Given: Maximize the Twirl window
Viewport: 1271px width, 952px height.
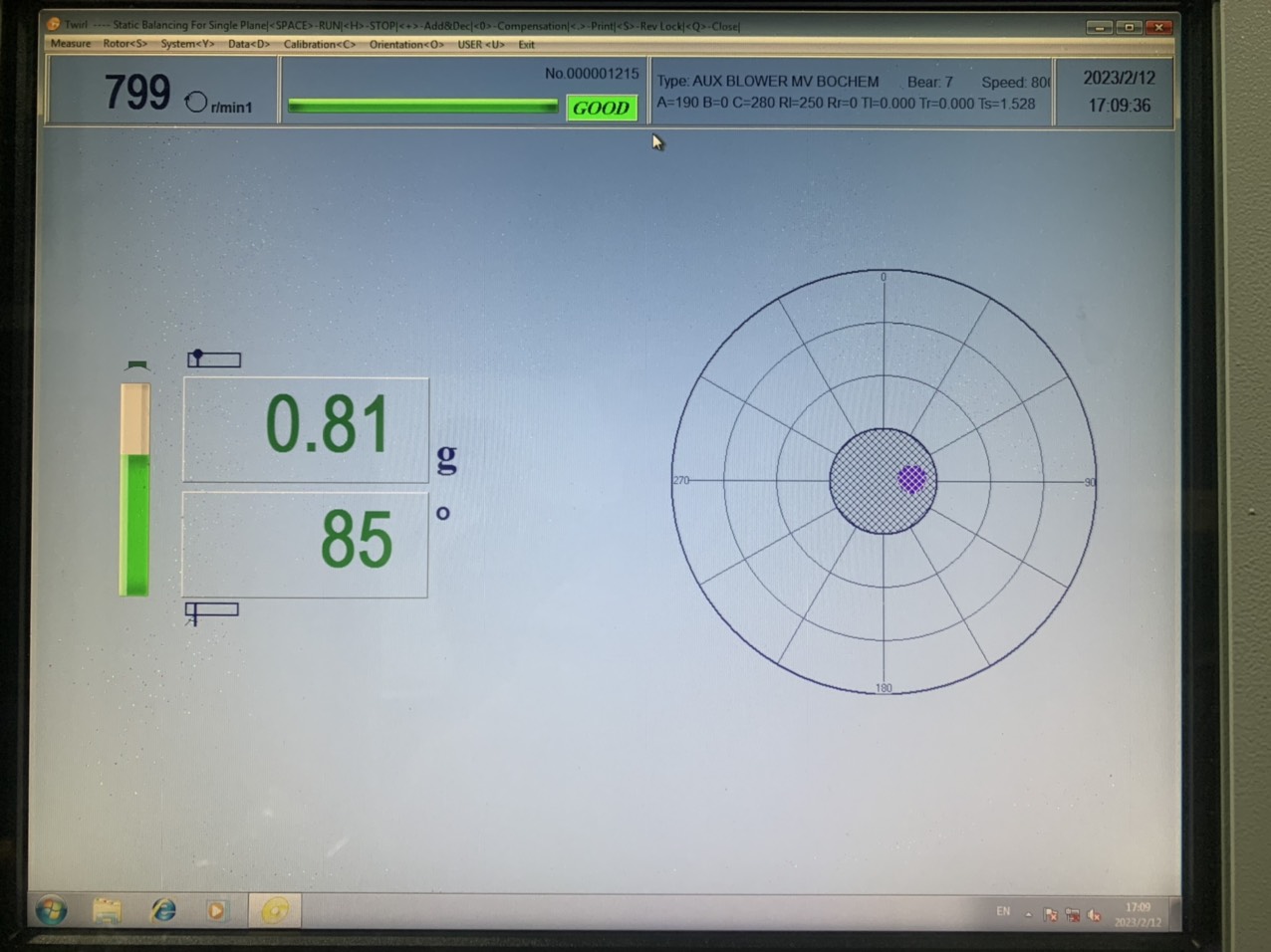Looking at the screenshot, I should point(1129,27).
